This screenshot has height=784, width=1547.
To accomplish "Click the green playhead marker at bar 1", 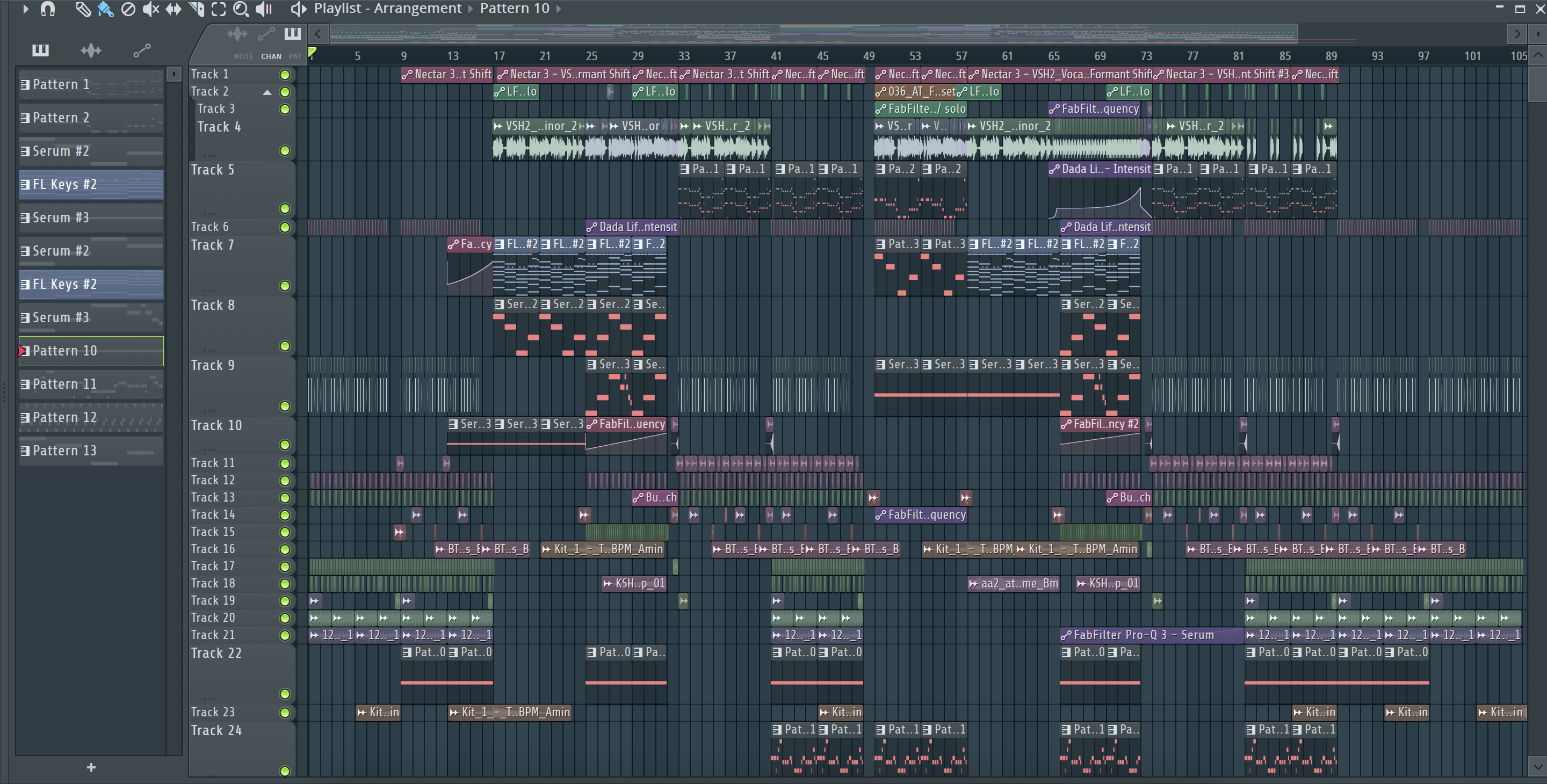I will click(x=312, y=53).
